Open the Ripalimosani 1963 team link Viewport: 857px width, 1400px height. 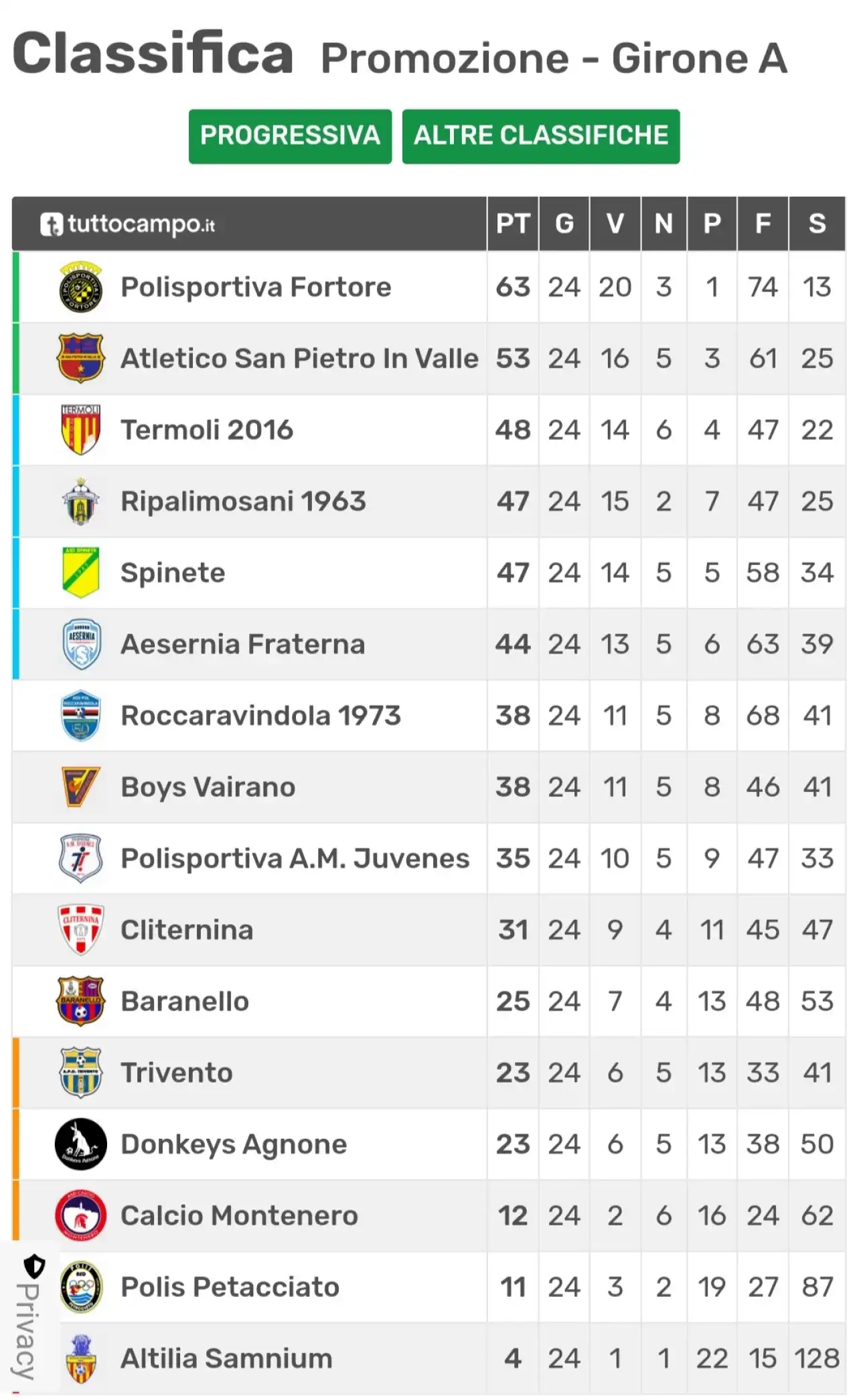(x=243, y=501)
